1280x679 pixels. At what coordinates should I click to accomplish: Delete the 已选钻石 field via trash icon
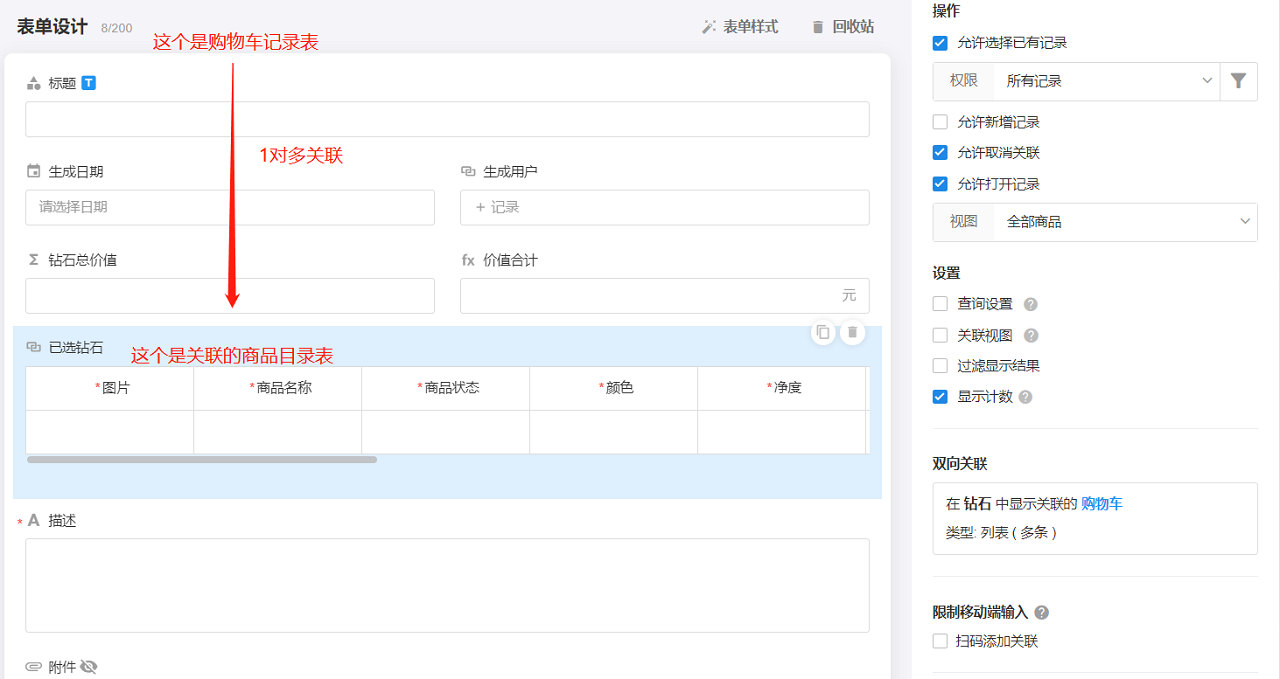tap(852, 332)
